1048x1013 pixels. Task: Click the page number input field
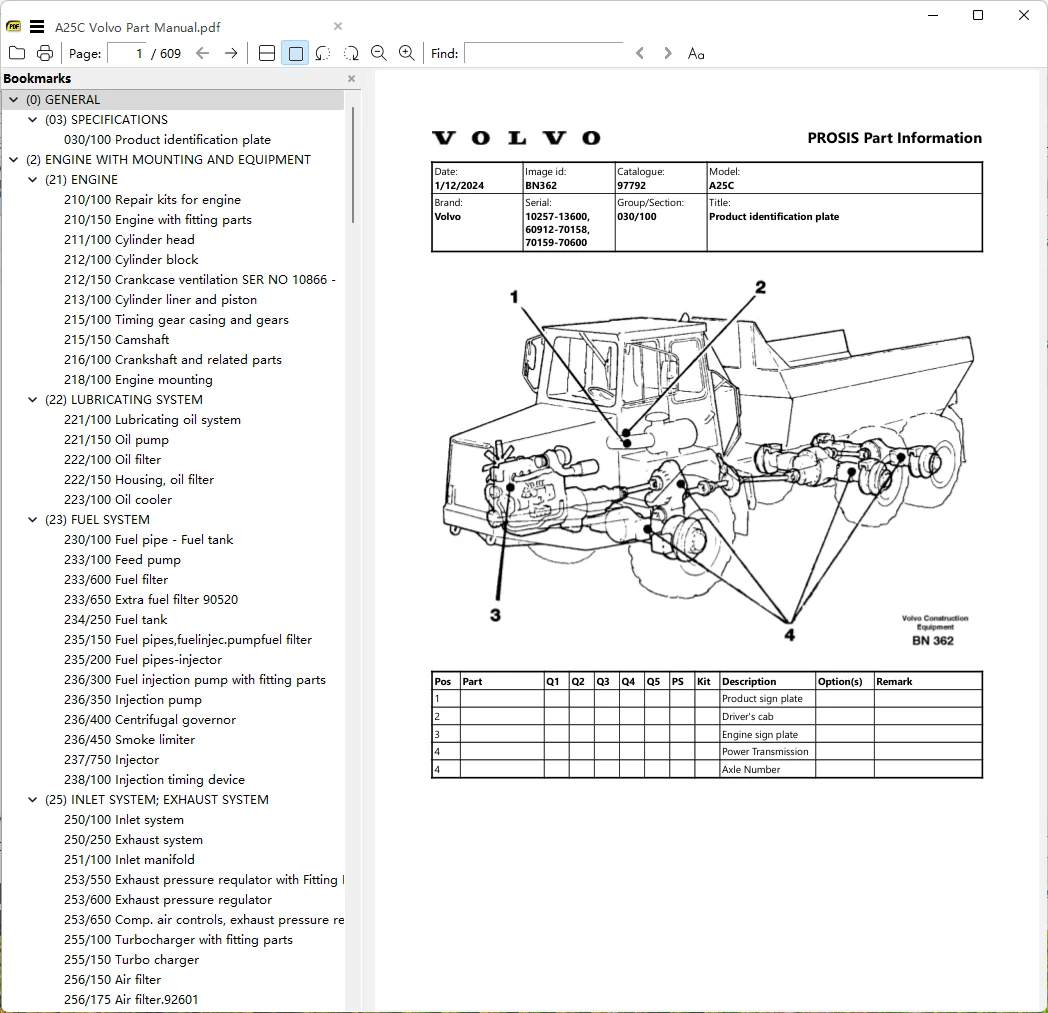127,53
